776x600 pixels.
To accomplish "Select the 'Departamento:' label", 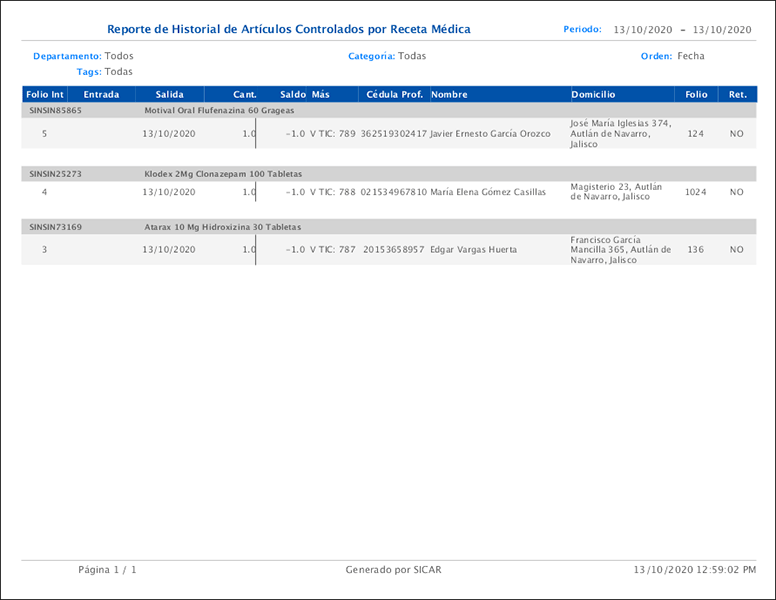I will point(67,56).
